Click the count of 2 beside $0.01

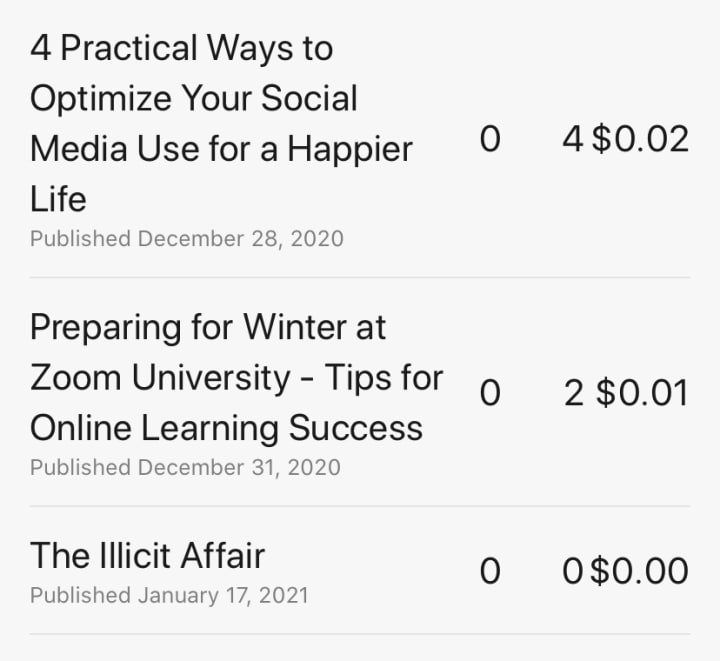click(x=573, y=393)
